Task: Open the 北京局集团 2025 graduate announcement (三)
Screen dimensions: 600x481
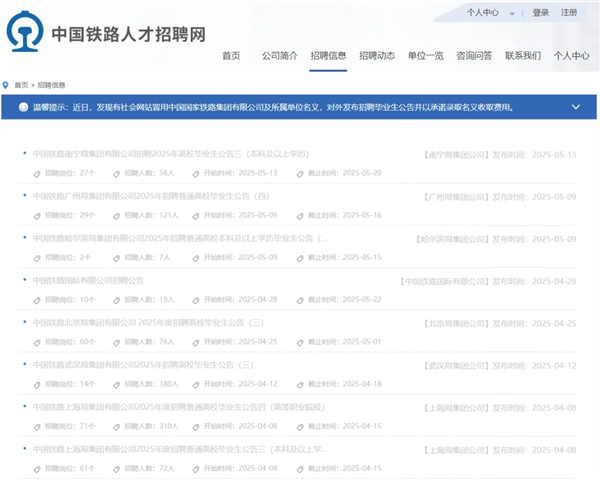Action: point(148,323)
